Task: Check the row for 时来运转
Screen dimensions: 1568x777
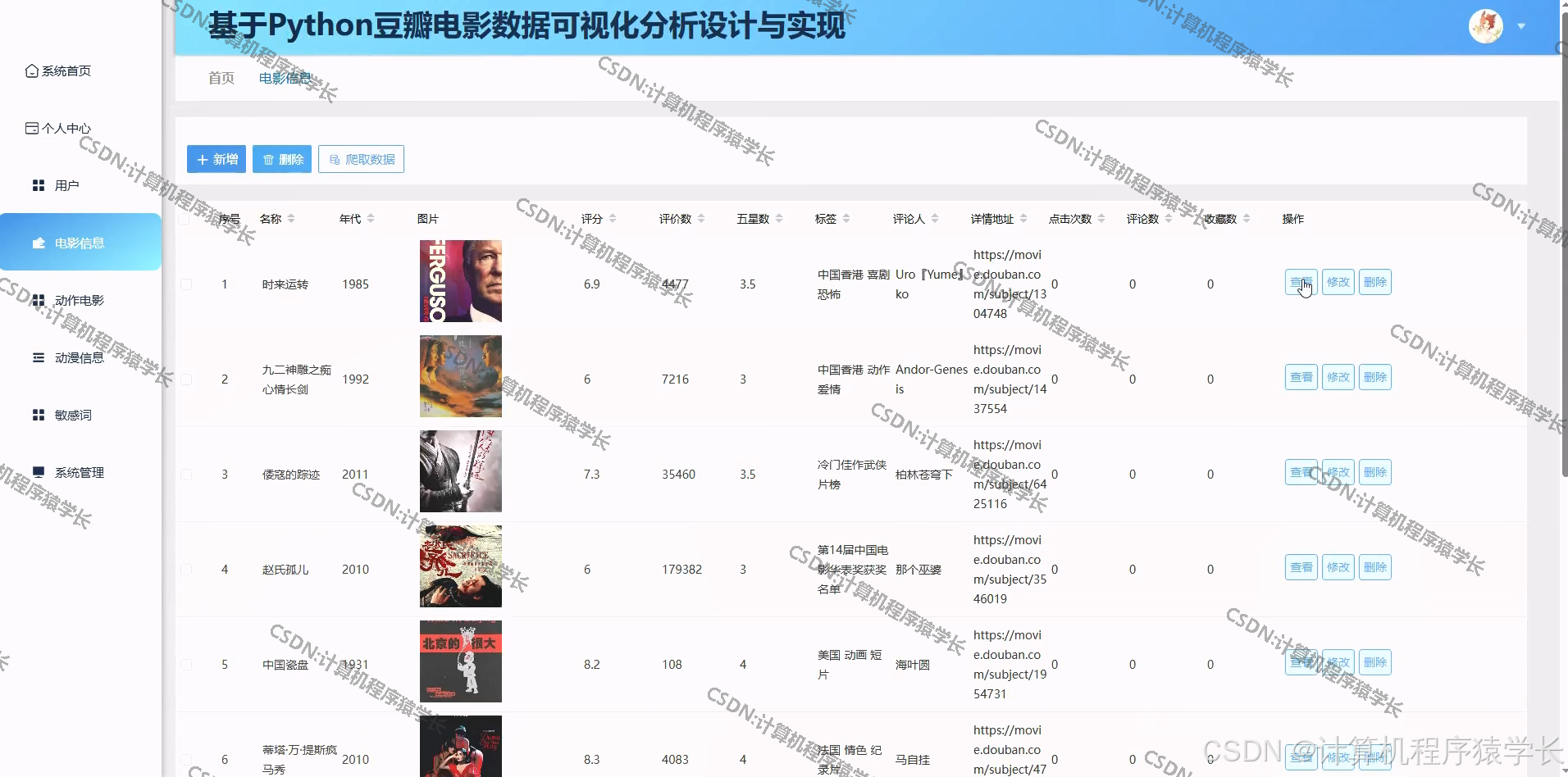Action: tap(186, 284)
